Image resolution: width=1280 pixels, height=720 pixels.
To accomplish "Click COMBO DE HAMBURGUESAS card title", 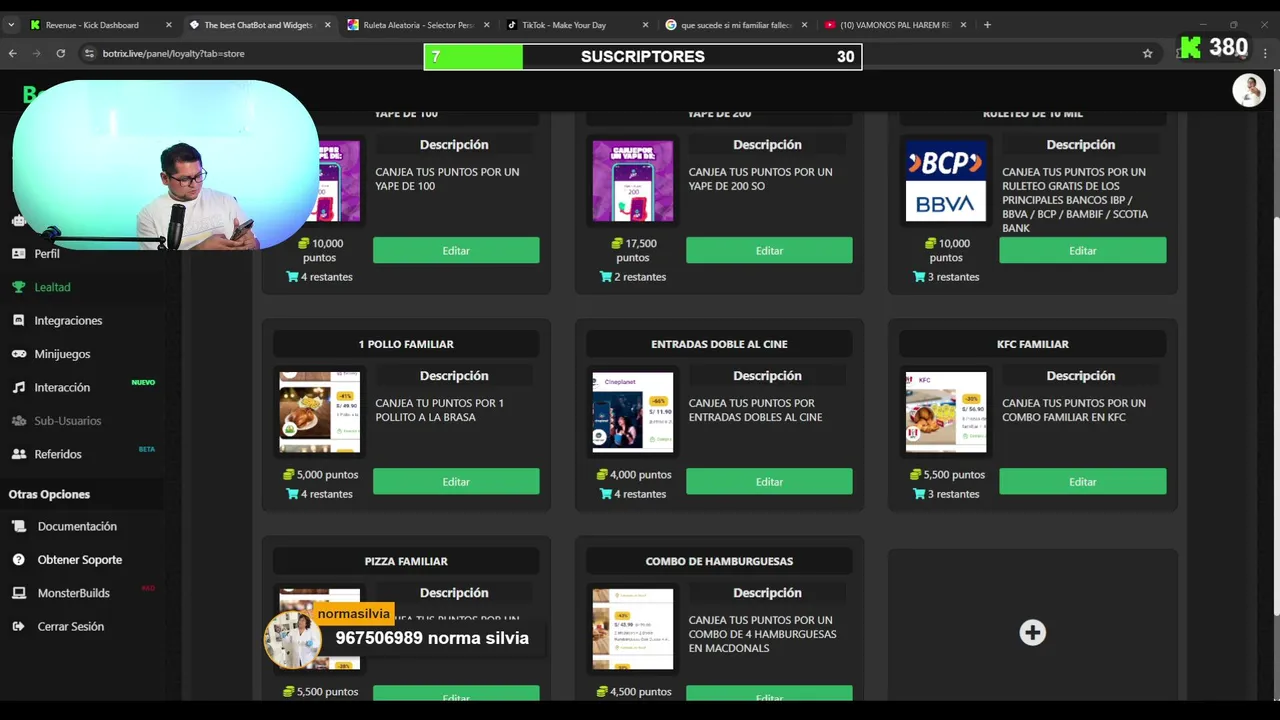I will (x=719, y=561).
